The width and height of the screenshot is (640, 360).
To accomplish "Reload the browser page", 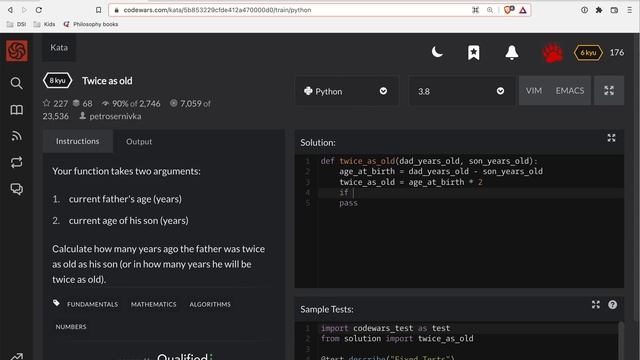I will pyautogui.click(x=38, y=10).
